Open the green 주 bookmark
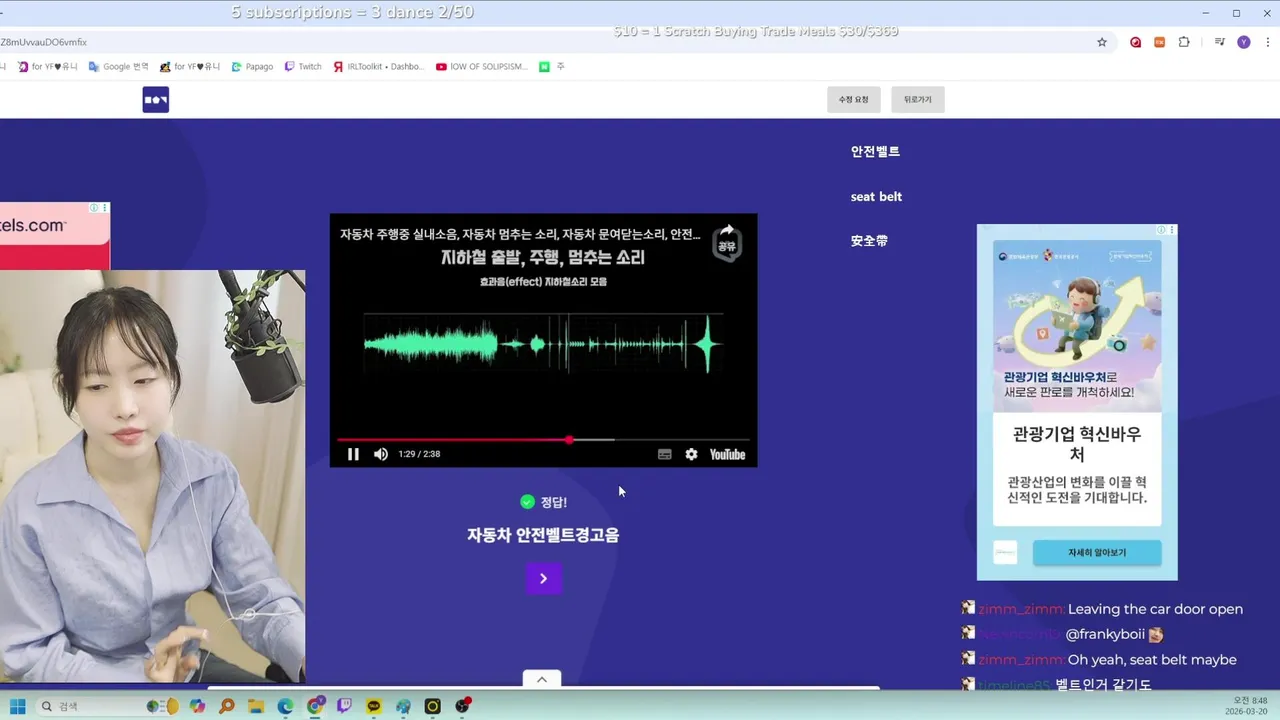The image size is (1280, 720). [552, 66]
